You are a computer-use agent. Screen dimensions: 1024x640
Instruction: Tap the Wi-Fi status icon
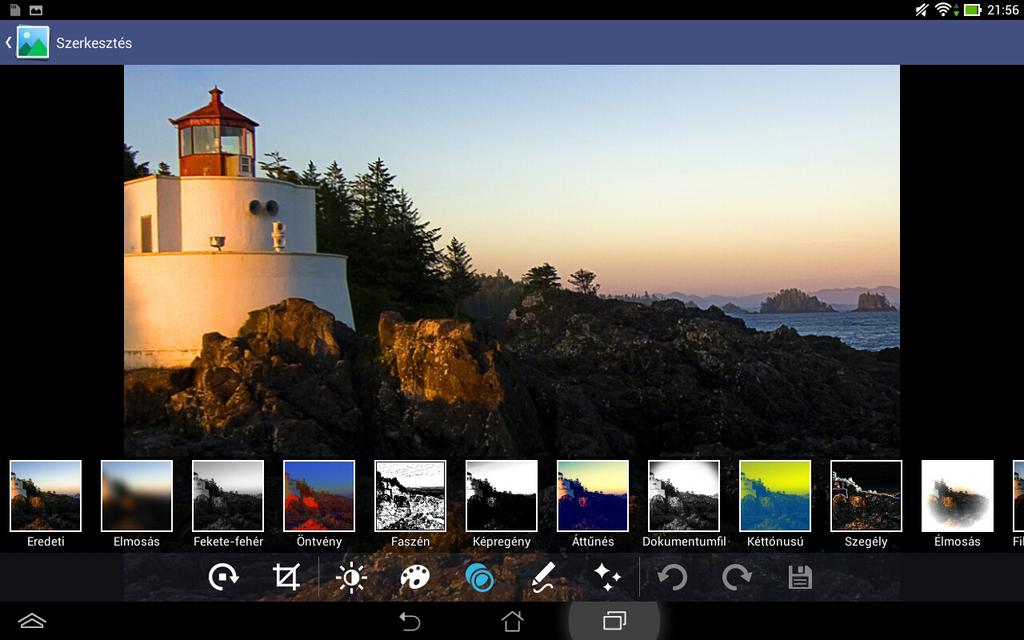point(942,10)
